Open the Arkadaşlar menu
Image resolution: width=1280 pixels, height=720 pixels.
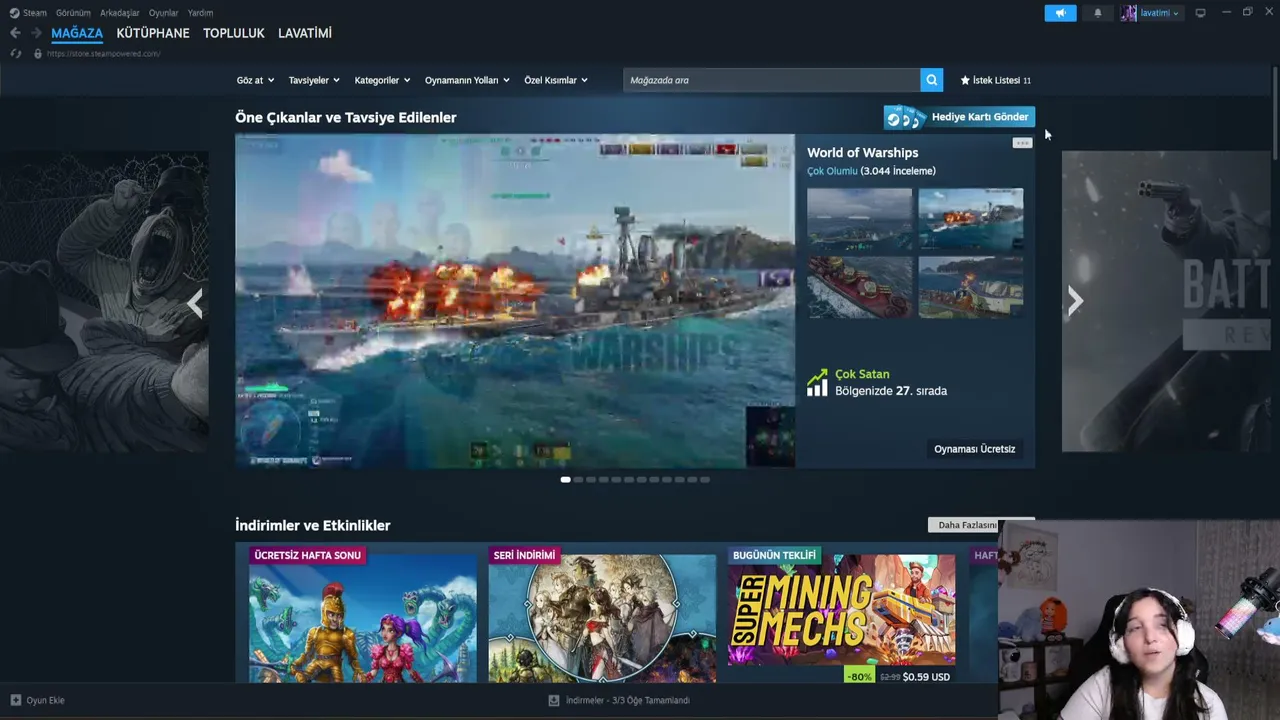pos(120,13)
